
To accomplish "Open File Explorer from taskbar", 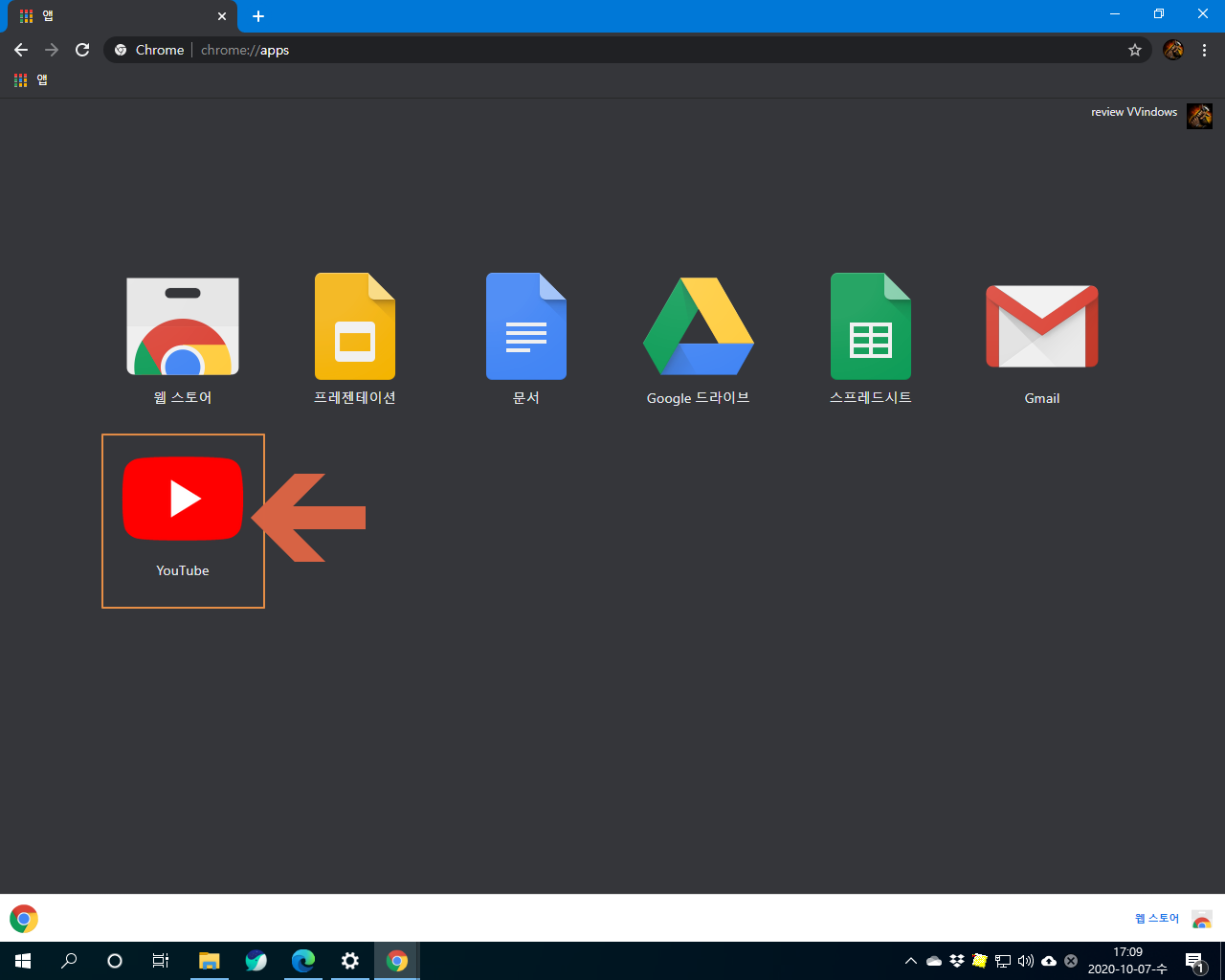I will point(209,961).
